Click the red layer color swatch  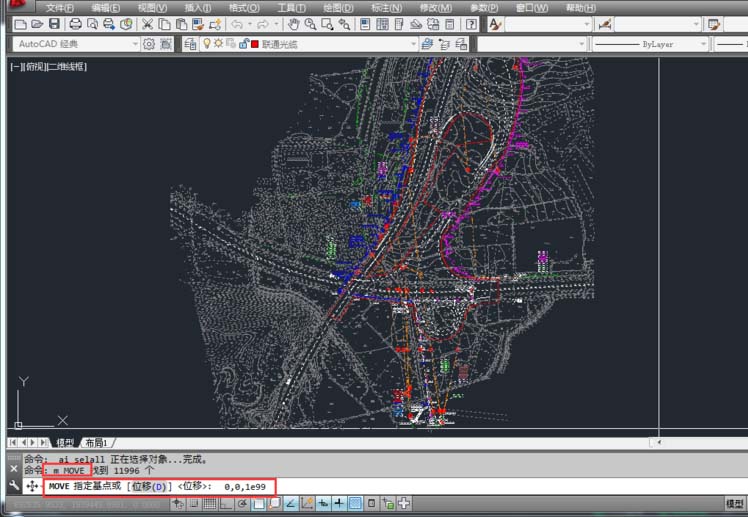pyautogui.click(x=255, y=44)
